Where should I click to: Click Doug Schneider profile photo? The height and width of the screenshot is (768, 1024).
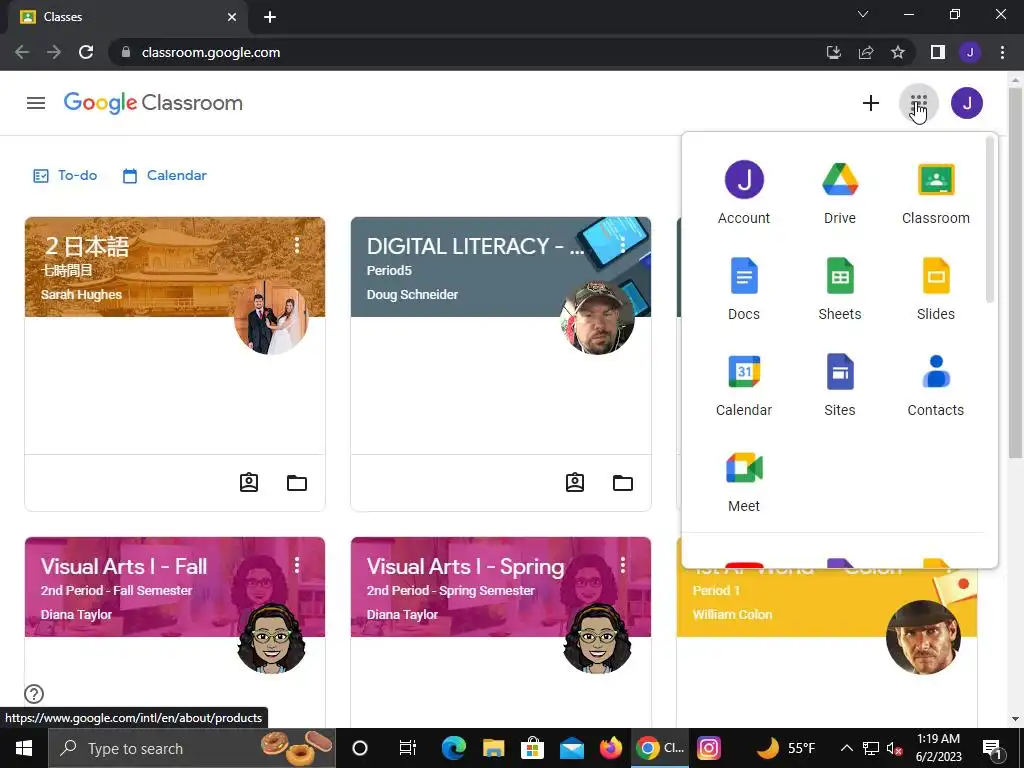tap(597, 318)
